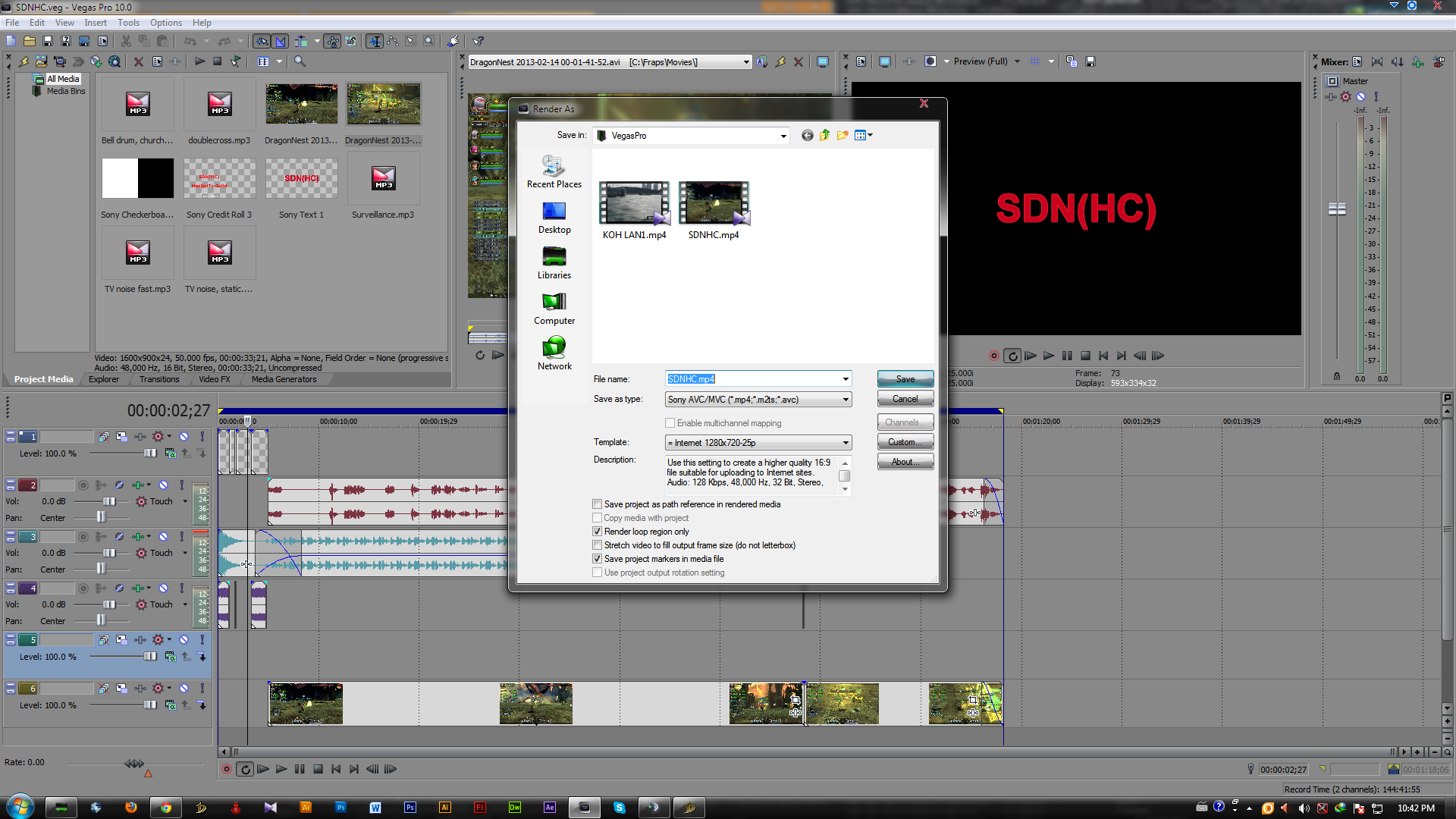Click the Desktop shortcut in Render As dialog
Viewport: 1456px width, 819px height.
click(554, 217)
